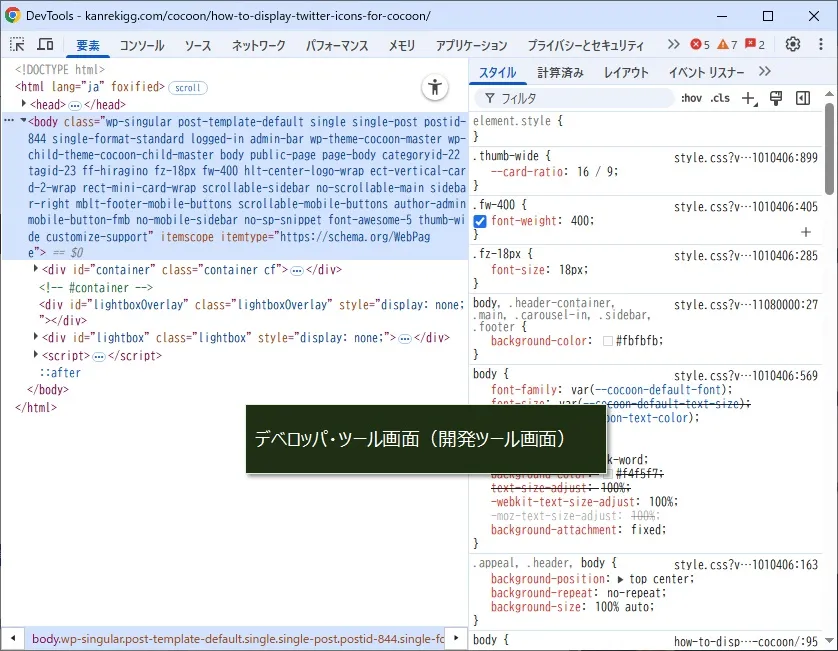This screenshot has height=651, width=838.
Task: Toggle the computed styles sidebar icon
Action: click(x=802, y=98)
